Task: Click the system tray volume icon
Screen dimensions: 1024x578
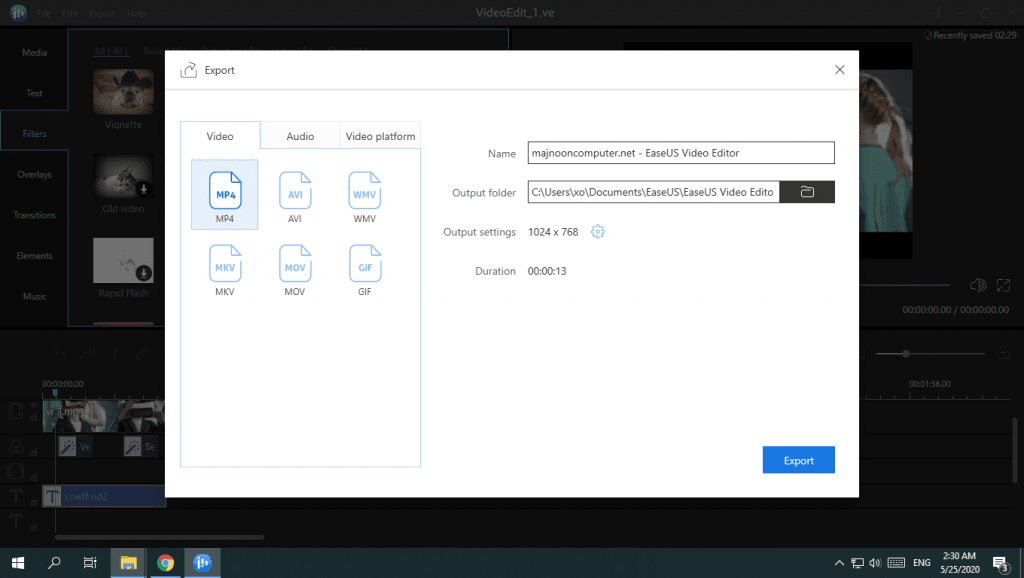Action: pos(875,563)
